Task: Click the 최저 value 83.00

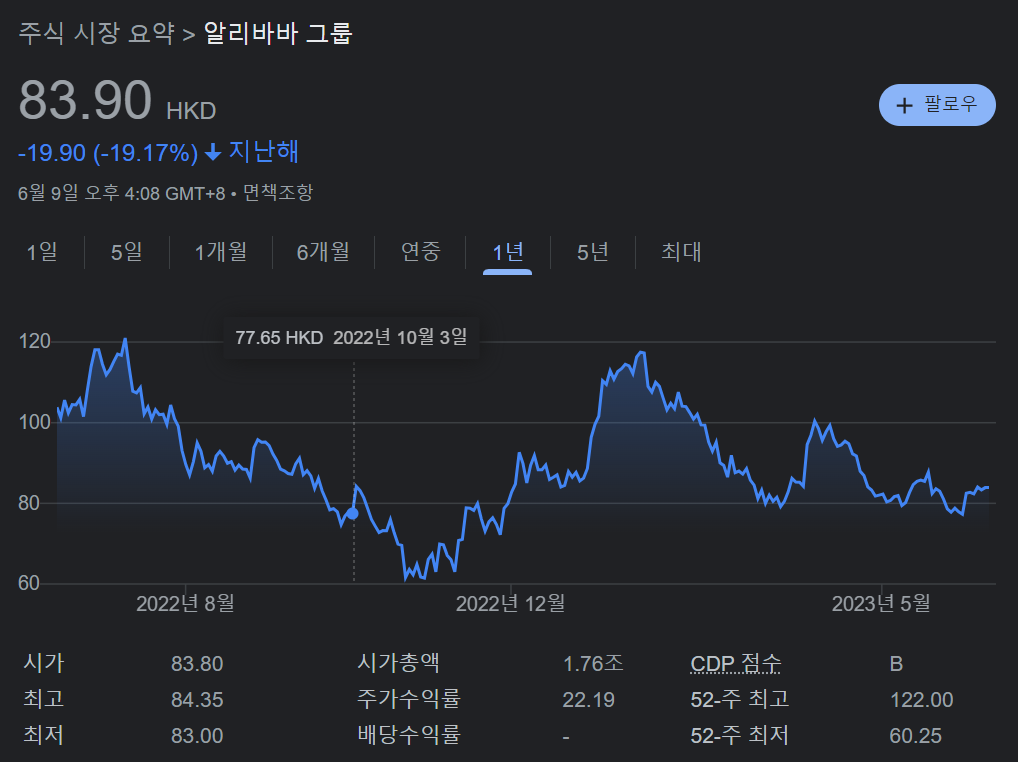Action: pyautogui.click(x=197, y=736)
